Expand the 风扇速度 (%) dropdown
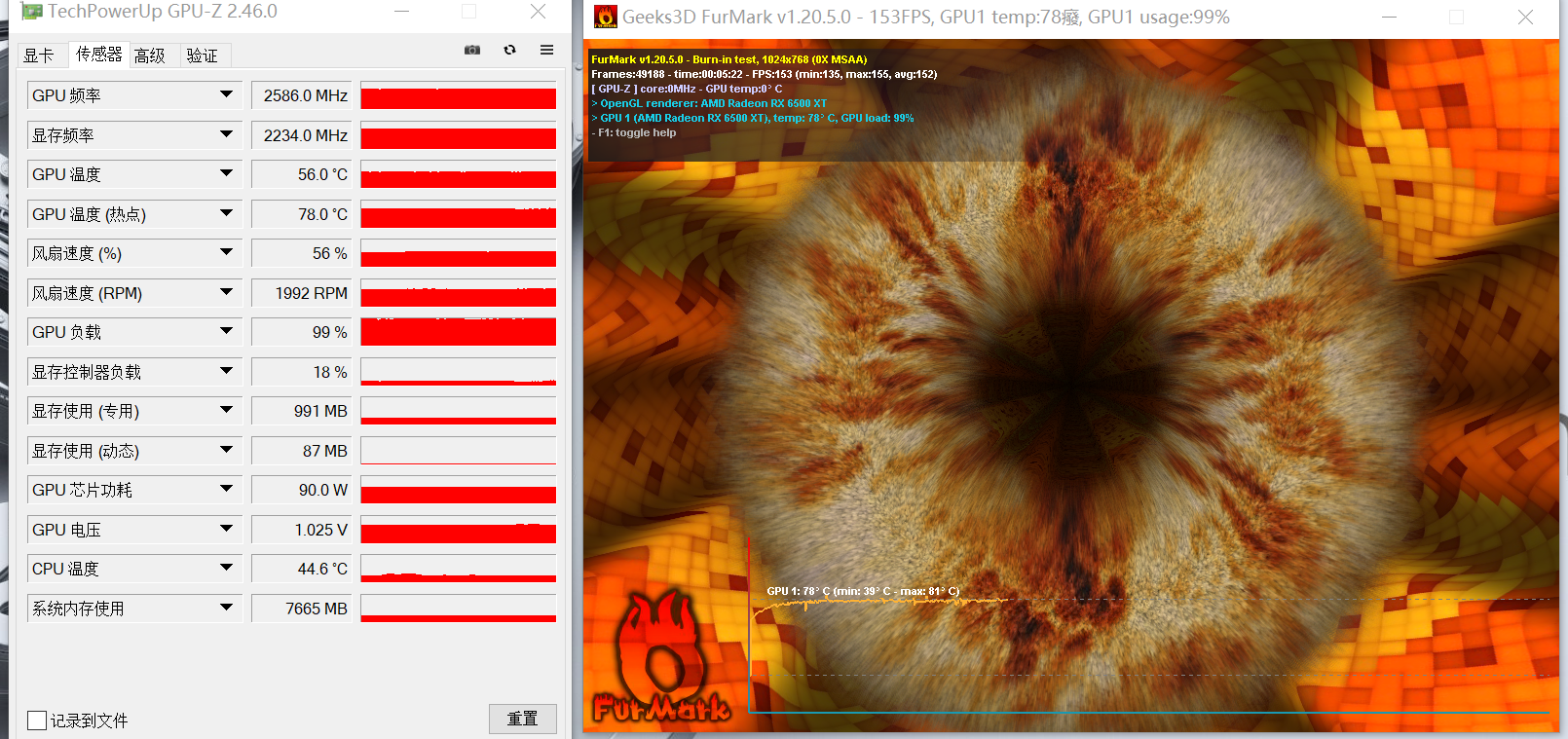The image size is (1568, 739). click(x=226, y=252)
